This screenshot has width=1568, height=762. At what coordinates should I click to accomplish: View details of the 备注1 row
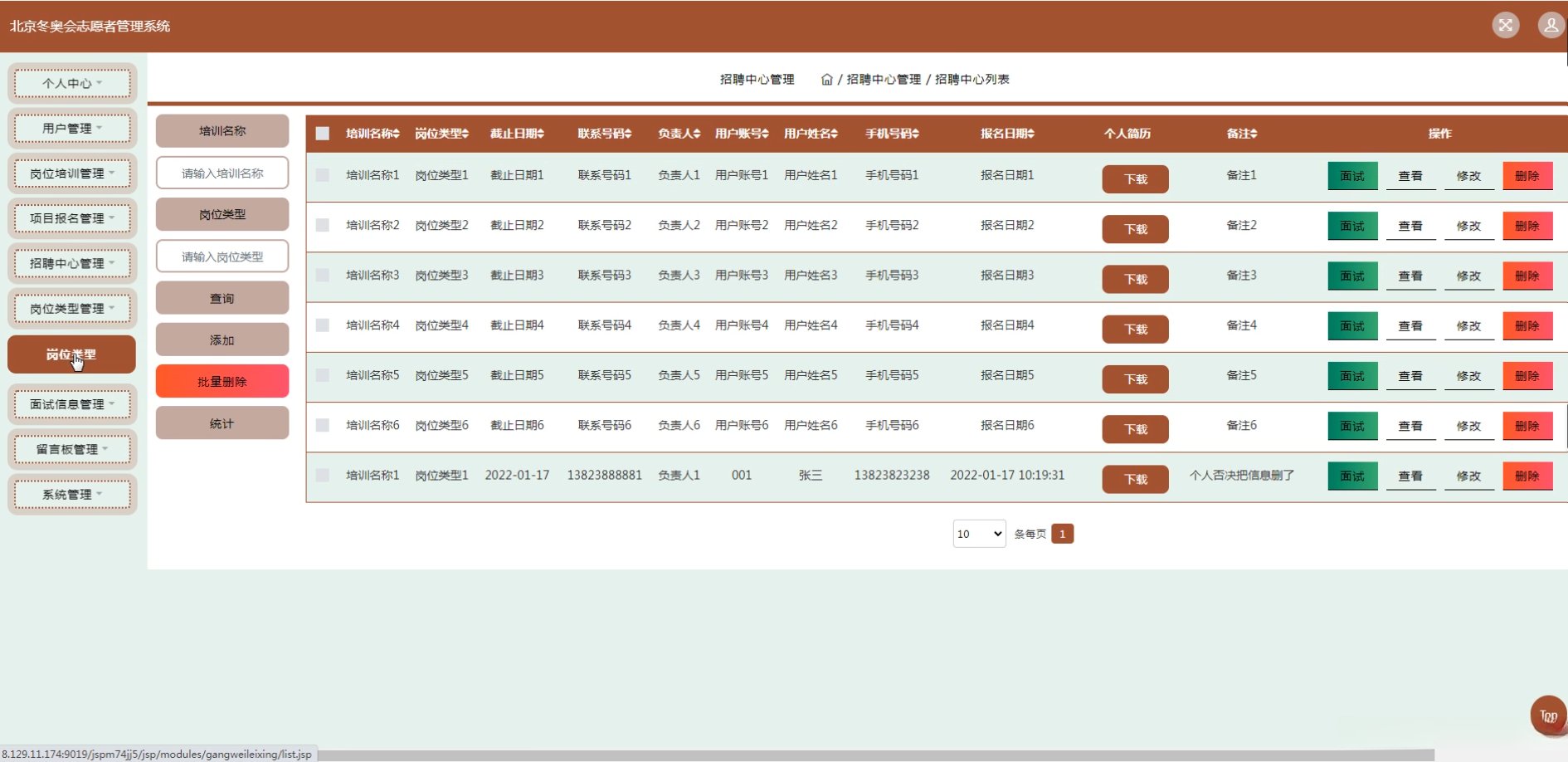pyautogui.click(x=1410, y=176)
